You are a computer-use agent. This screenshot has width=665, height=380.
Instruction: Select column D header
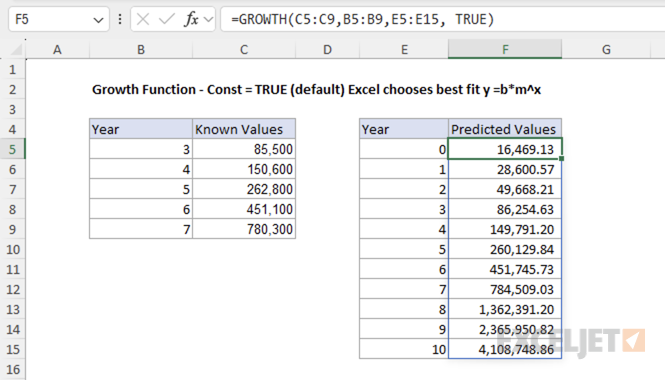tap(327, 50)
